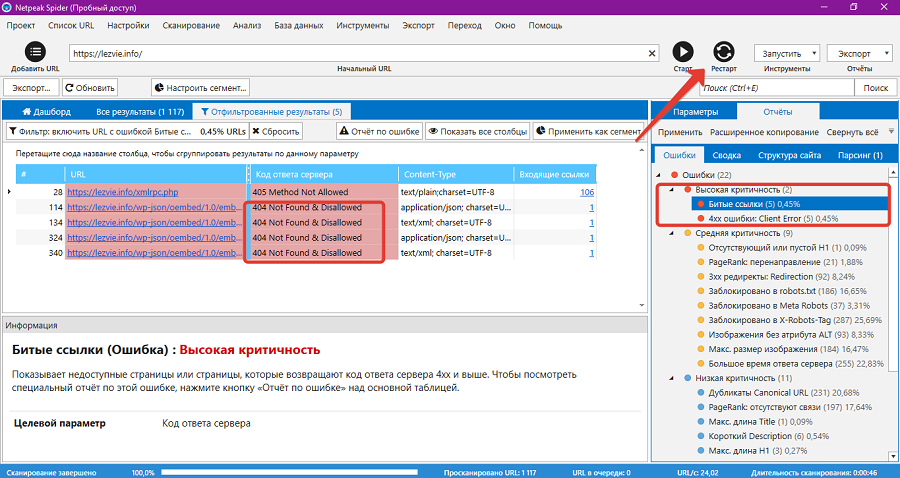Open the Настройки menu
Screen dimensions: 900x478
point(128,25)
